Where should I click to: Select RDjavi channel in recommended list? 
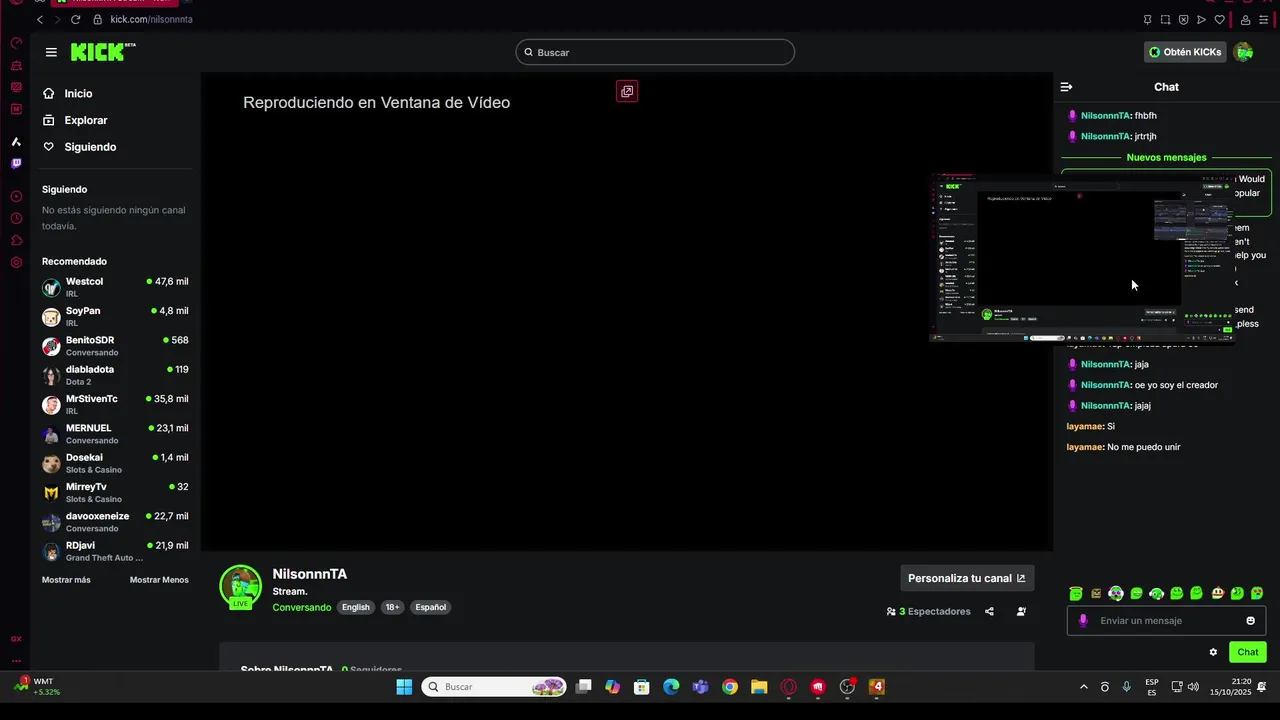coord(115,551)
